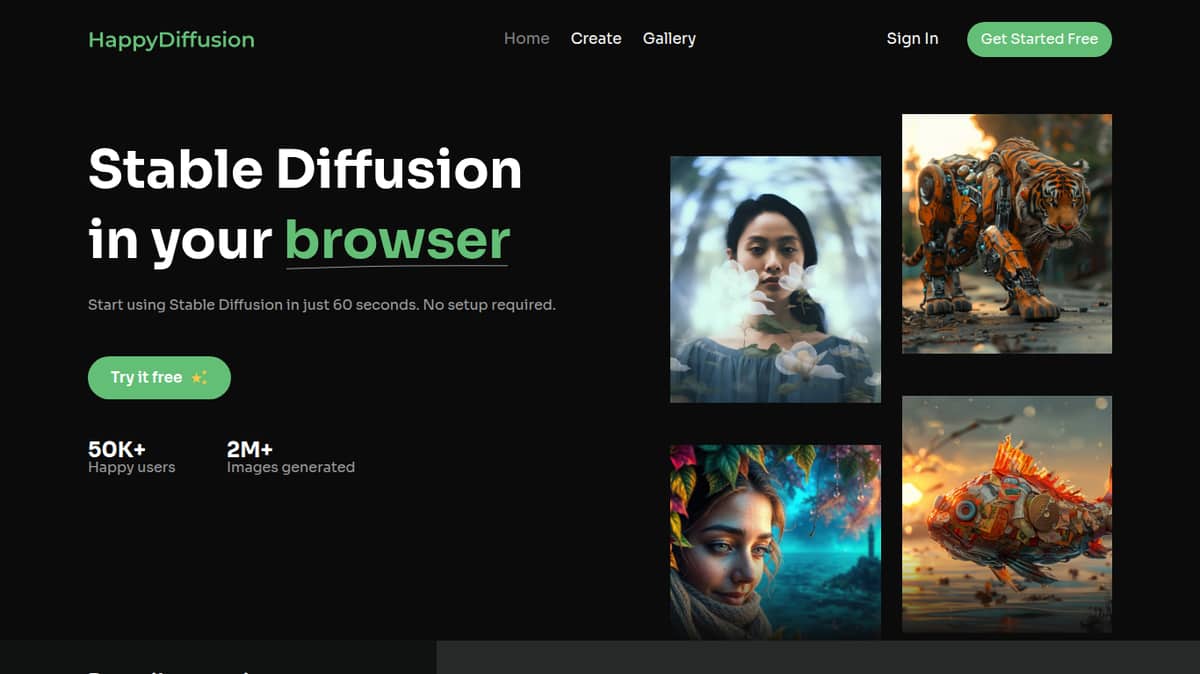Screen dimensions: 1200x674
Task: Go to the Home nav item
Action: click(x=527, y=39)
